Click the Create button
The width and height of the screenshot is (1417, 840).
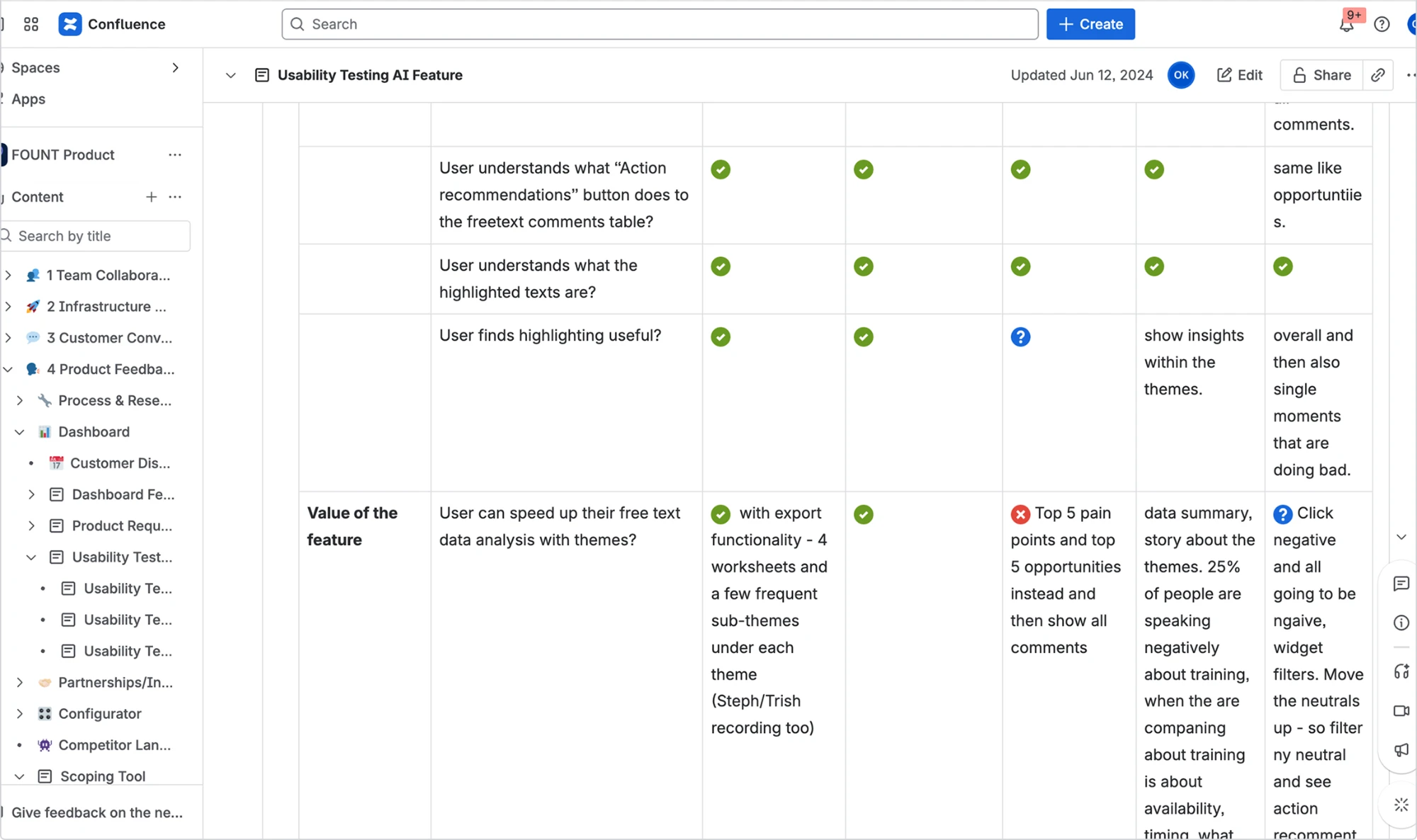pos(1090,24)
